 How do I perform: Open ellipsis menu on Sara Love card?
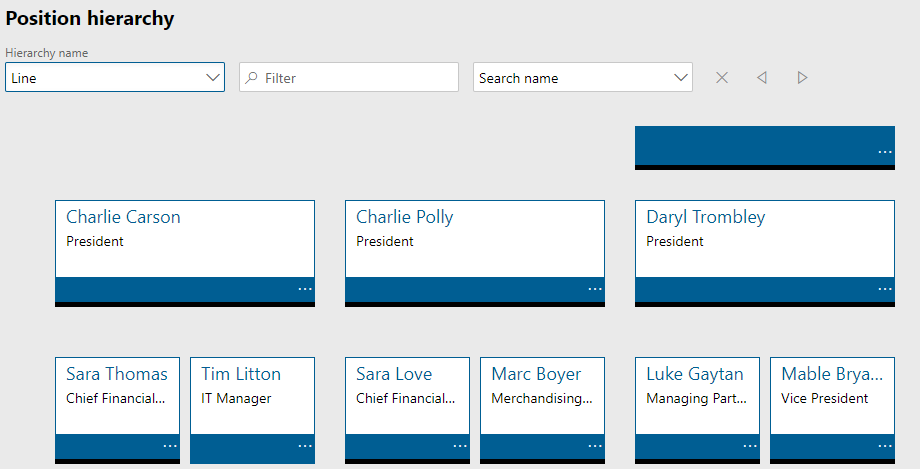tap(460, 446)
